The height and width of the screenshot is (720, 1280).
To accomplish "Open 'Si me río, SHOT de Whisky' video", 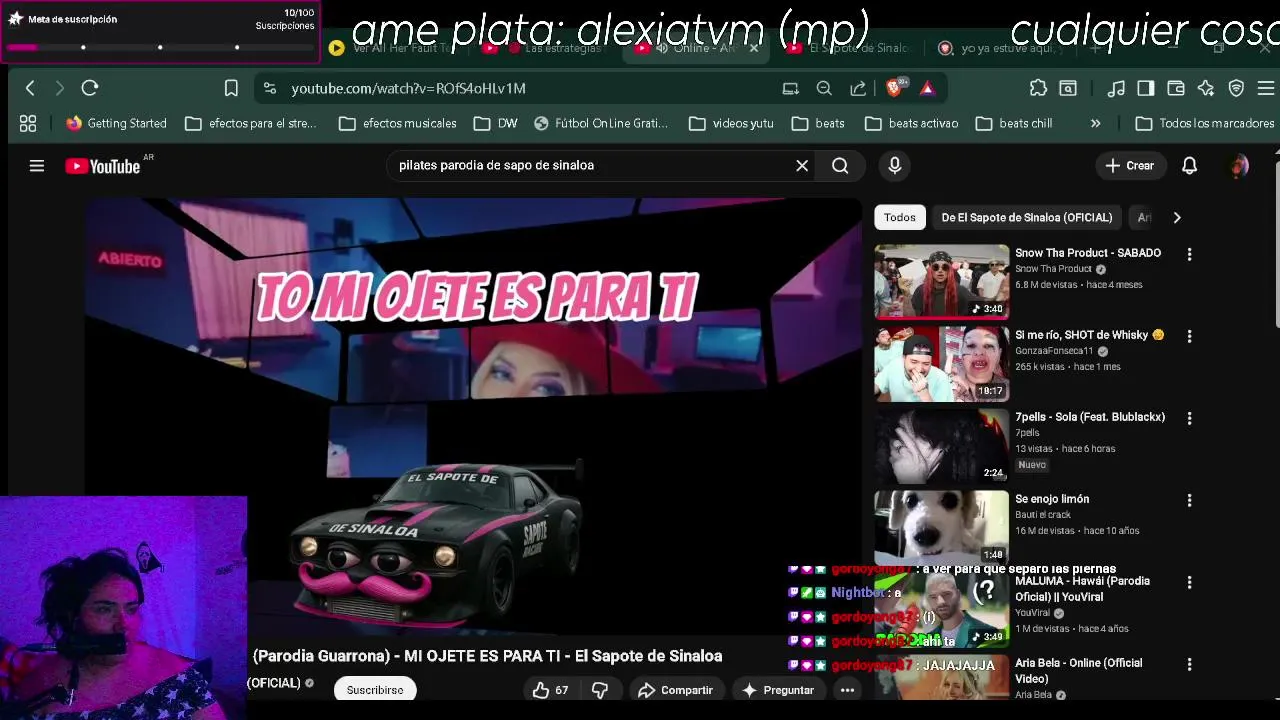I will [x=942, y=363].
